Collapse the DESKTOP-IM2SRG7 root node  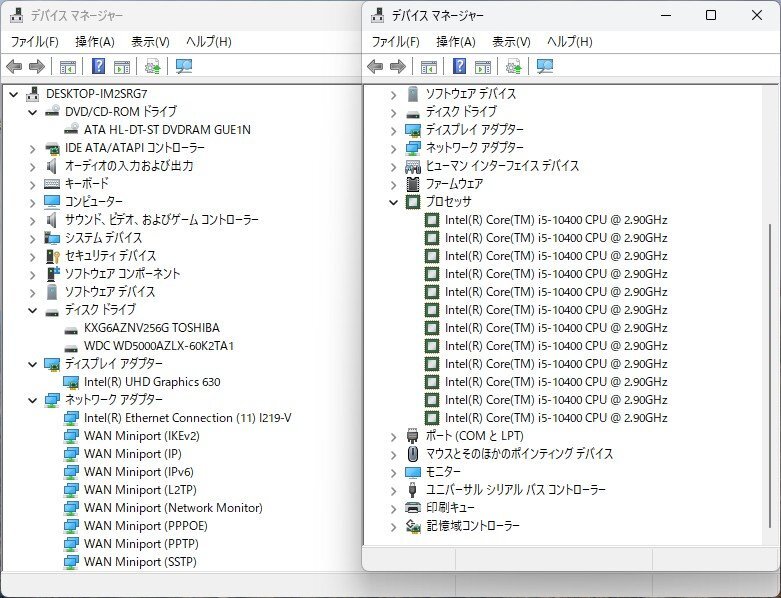[13, 94]
